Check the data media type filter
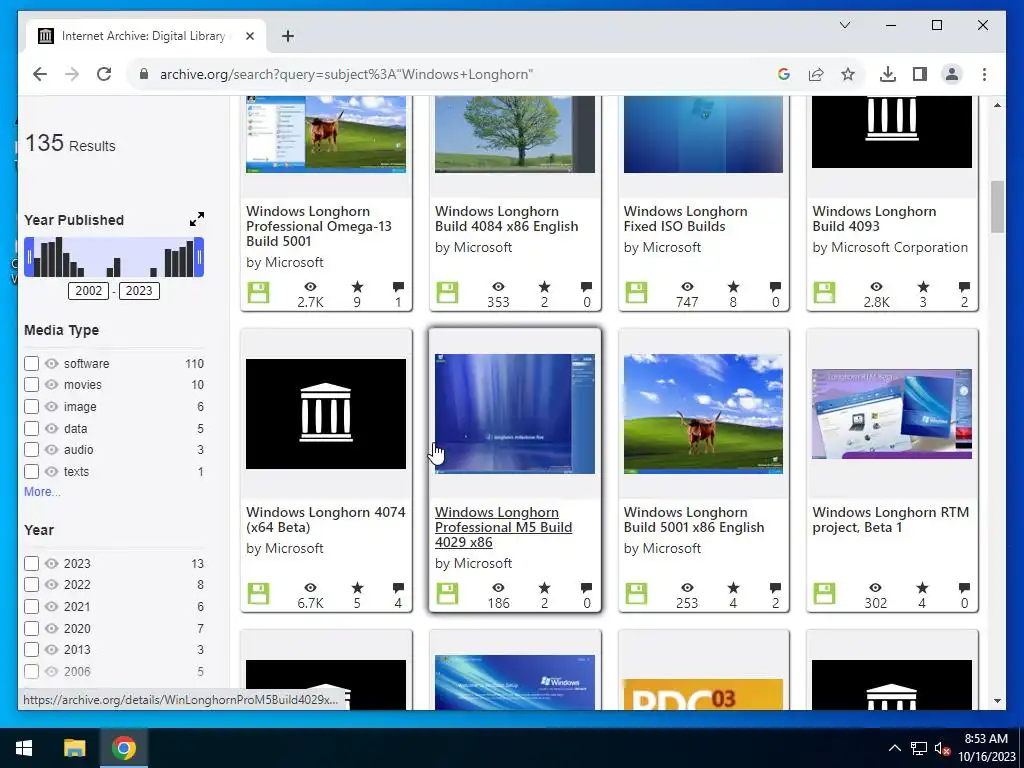The width and height of the screenshot is (1024, 768). point(31,428)
